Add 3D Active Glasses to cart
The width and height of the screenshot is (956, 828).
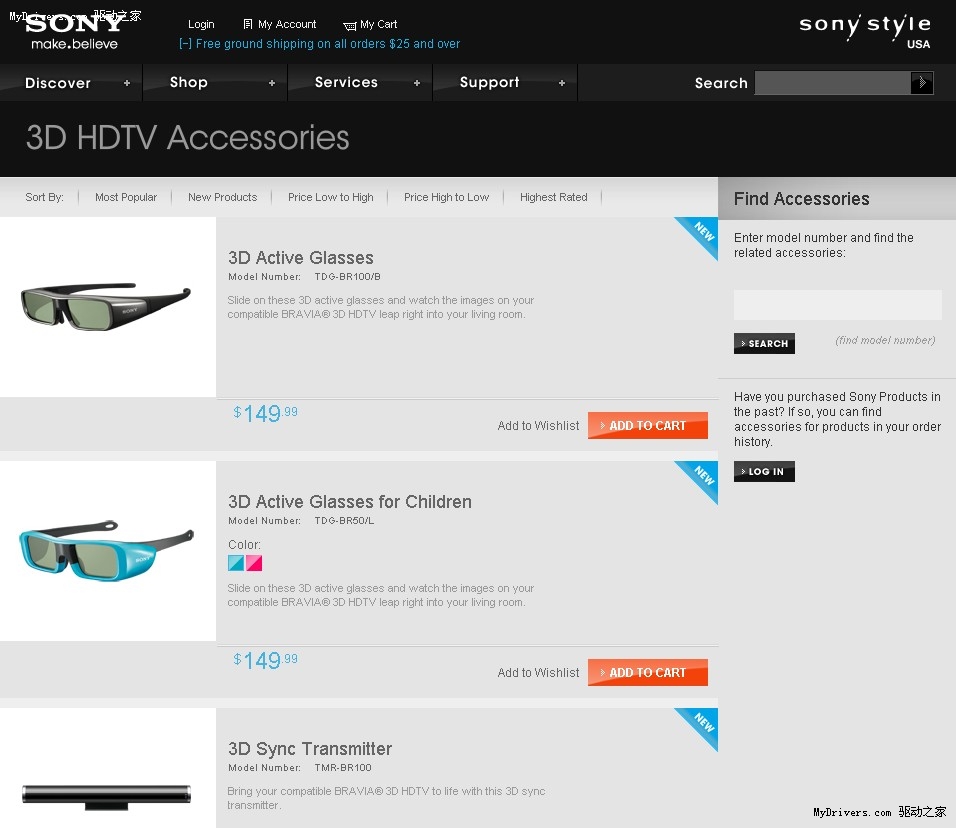pyautogui.click(x=647, y=426)
